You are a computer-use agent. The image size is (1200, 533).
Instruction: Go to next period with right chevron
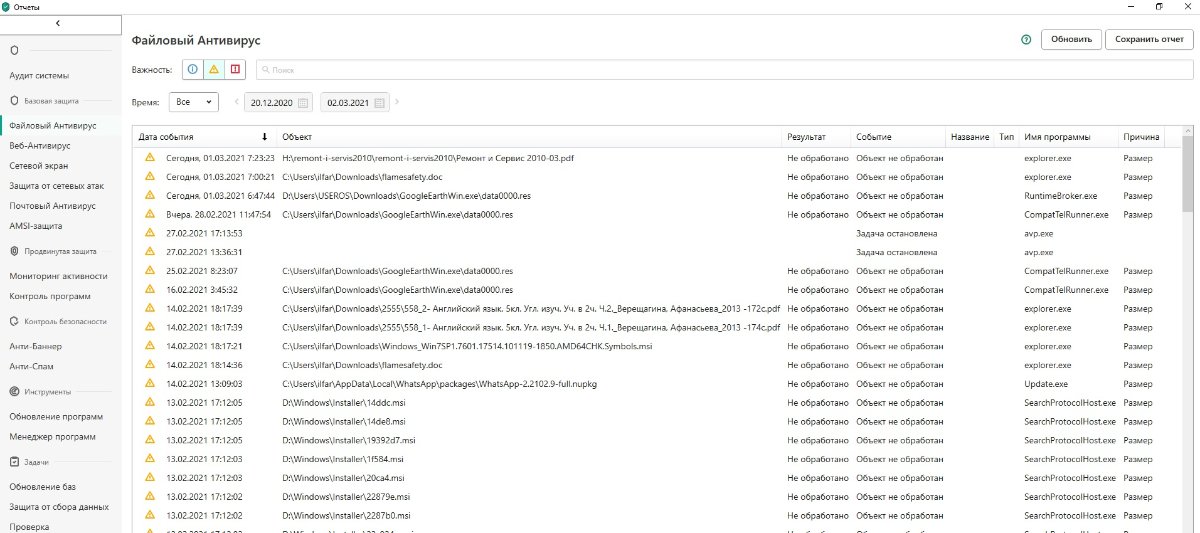point(397,102)
